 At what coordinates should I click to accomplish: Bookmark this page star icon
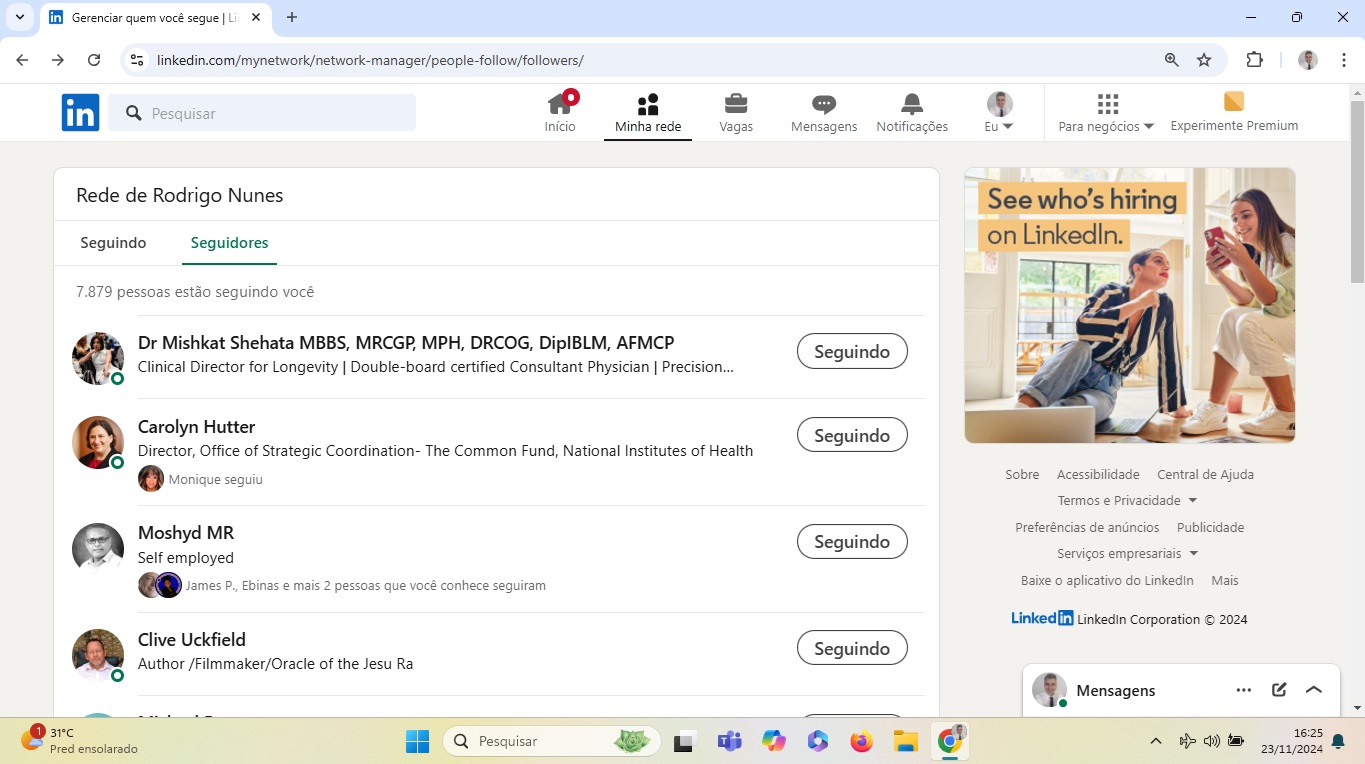coord(1204,60)
